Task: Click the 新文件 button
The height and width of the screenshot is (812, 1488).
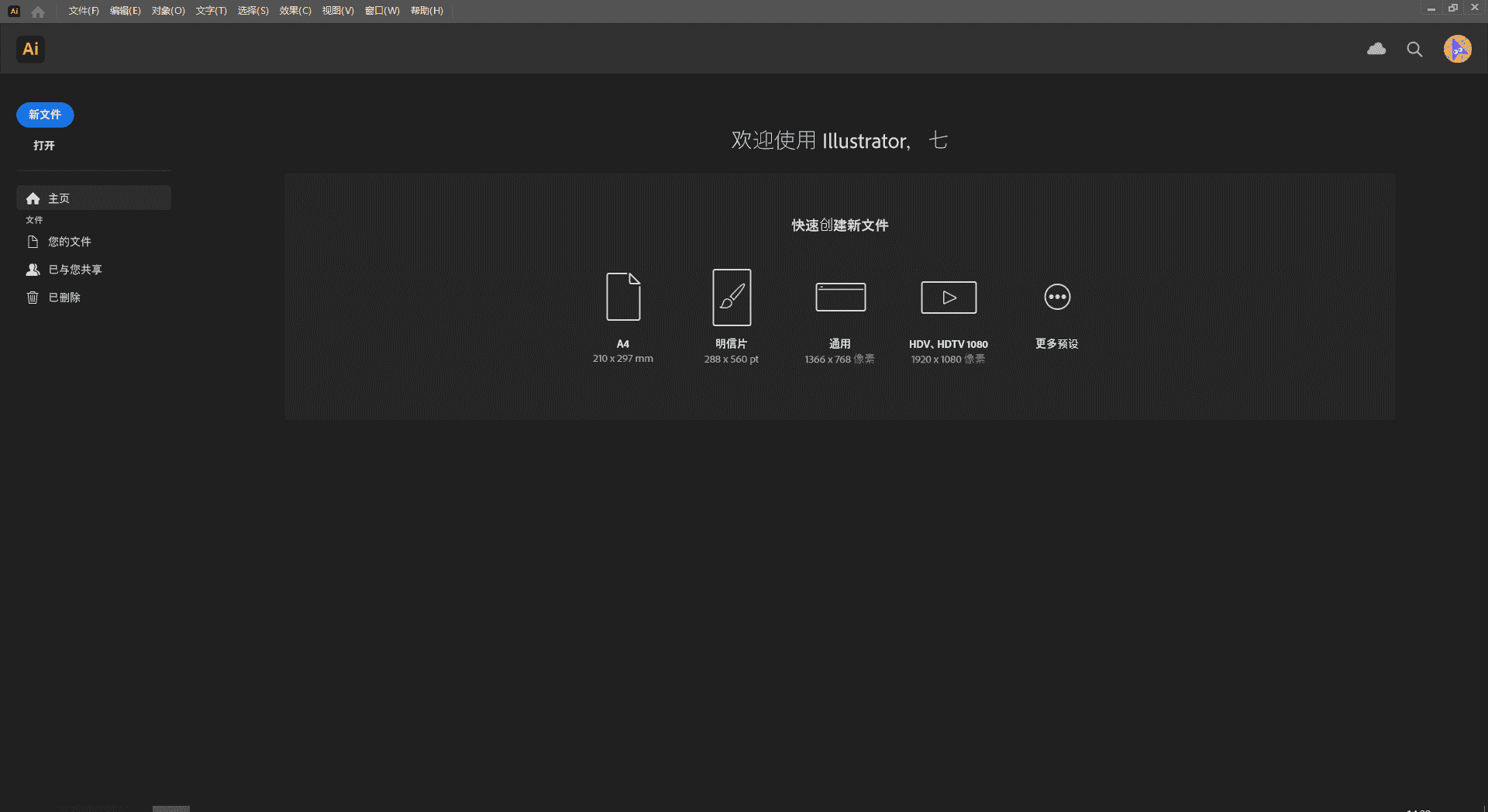Action: click(x=44, y=115)
